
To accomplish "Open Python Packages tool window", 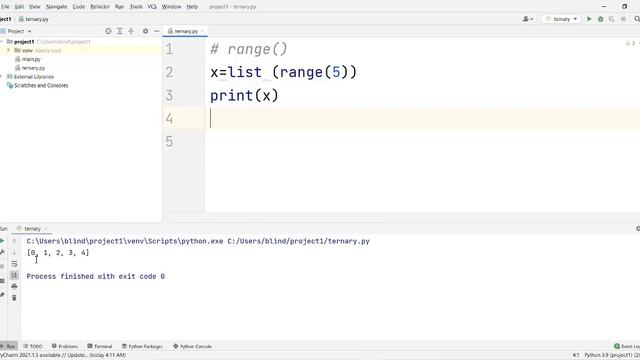I will (142, 346).
